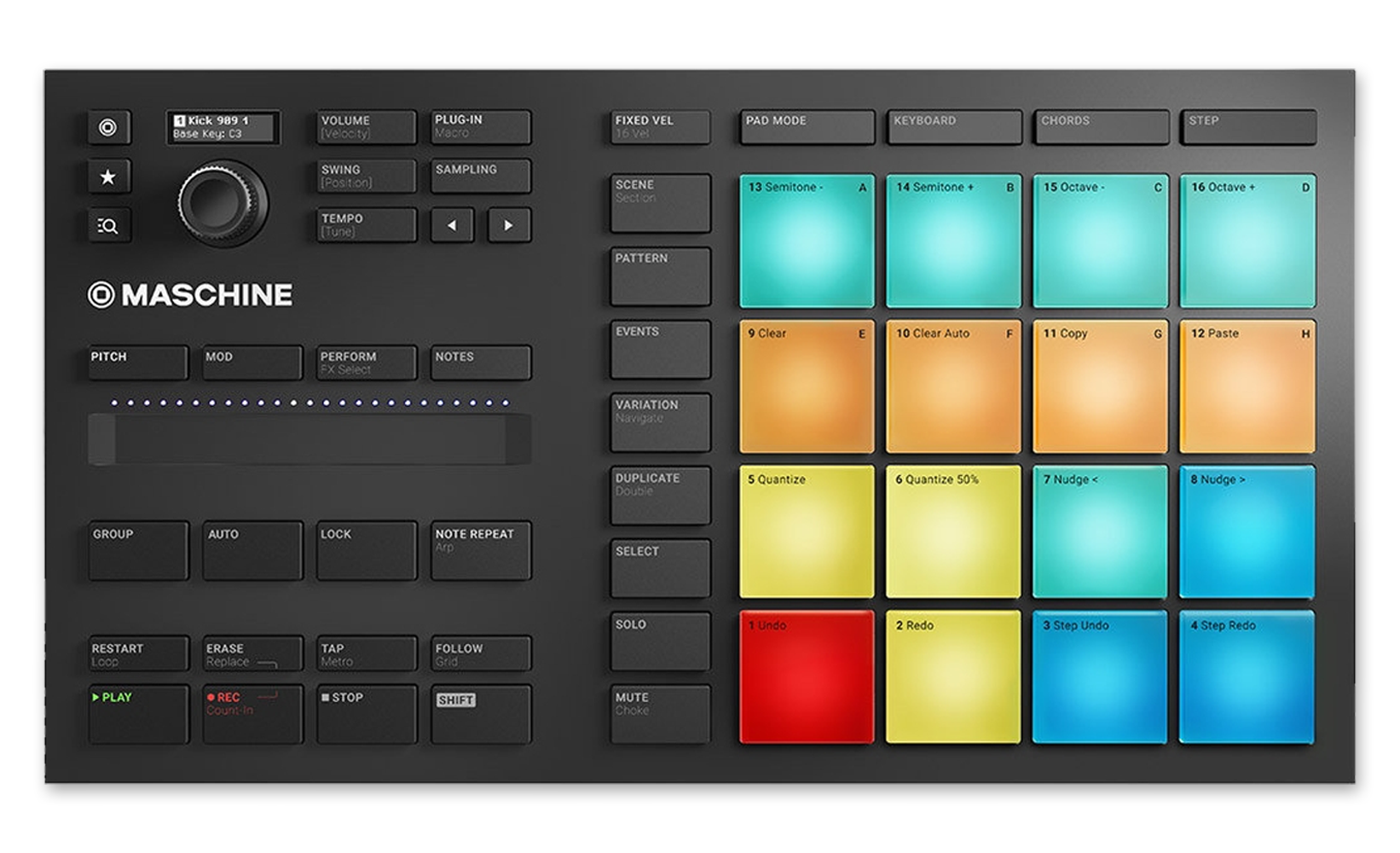
Task: Click the star favorites button
Action: (x=108, y=177)
